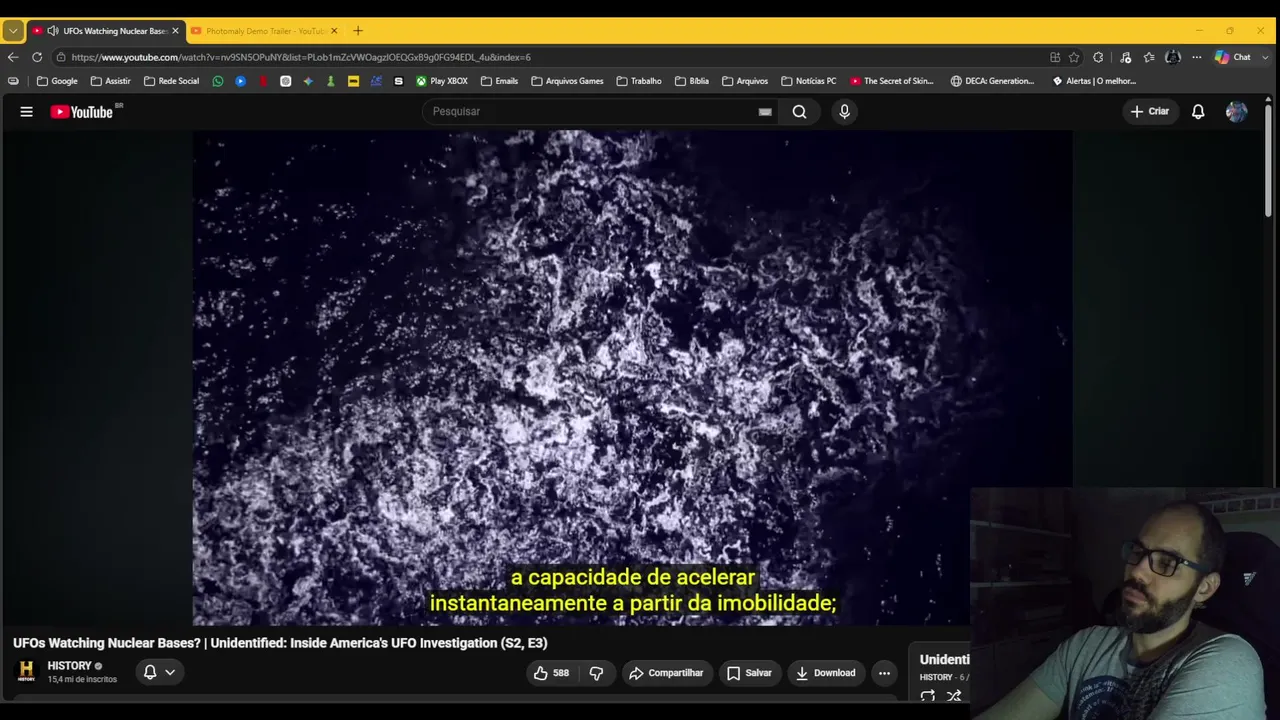Open the HISTORY channel avatar

click(26, 672)
